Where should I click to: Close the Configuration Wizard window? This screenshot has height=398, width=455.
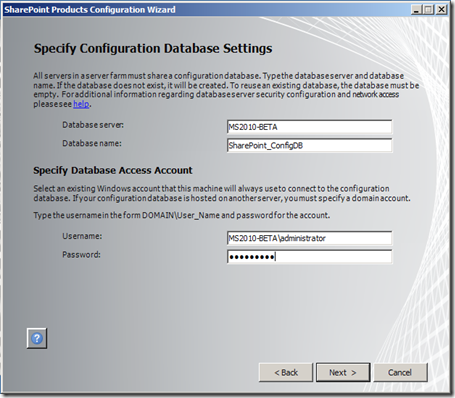pos(441,9)
